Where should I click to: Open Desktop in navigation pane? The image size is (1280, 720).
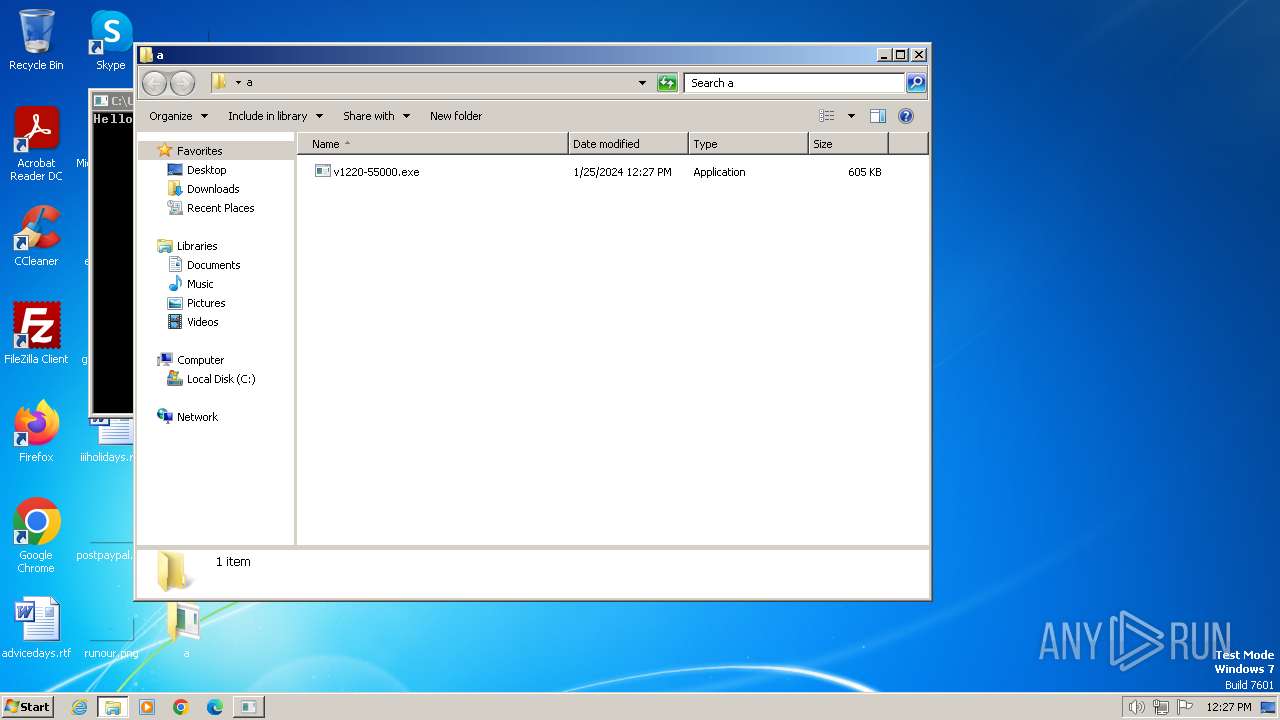click(x=206, y=170)
